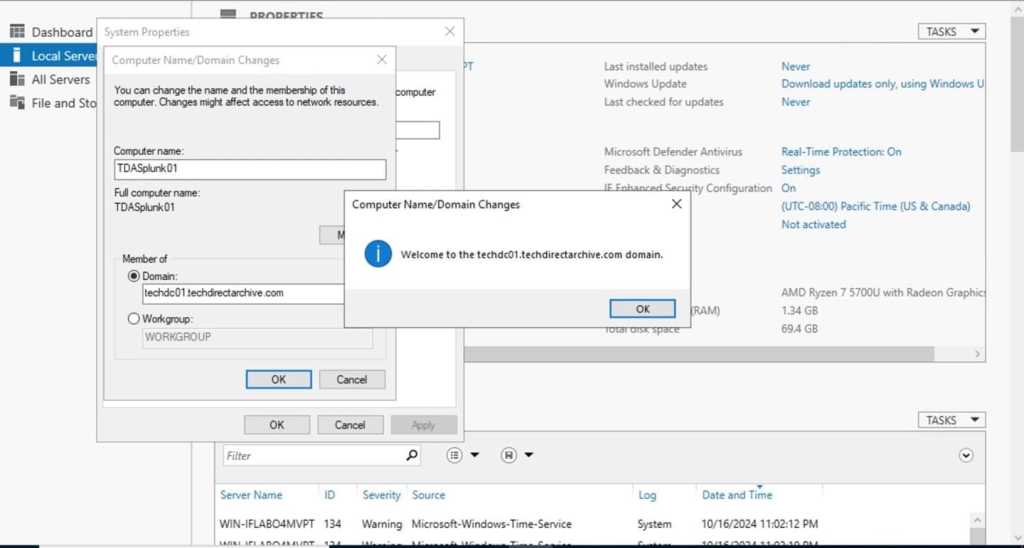
Task: Click the Domain name text field
Action: tap(244, 293)
